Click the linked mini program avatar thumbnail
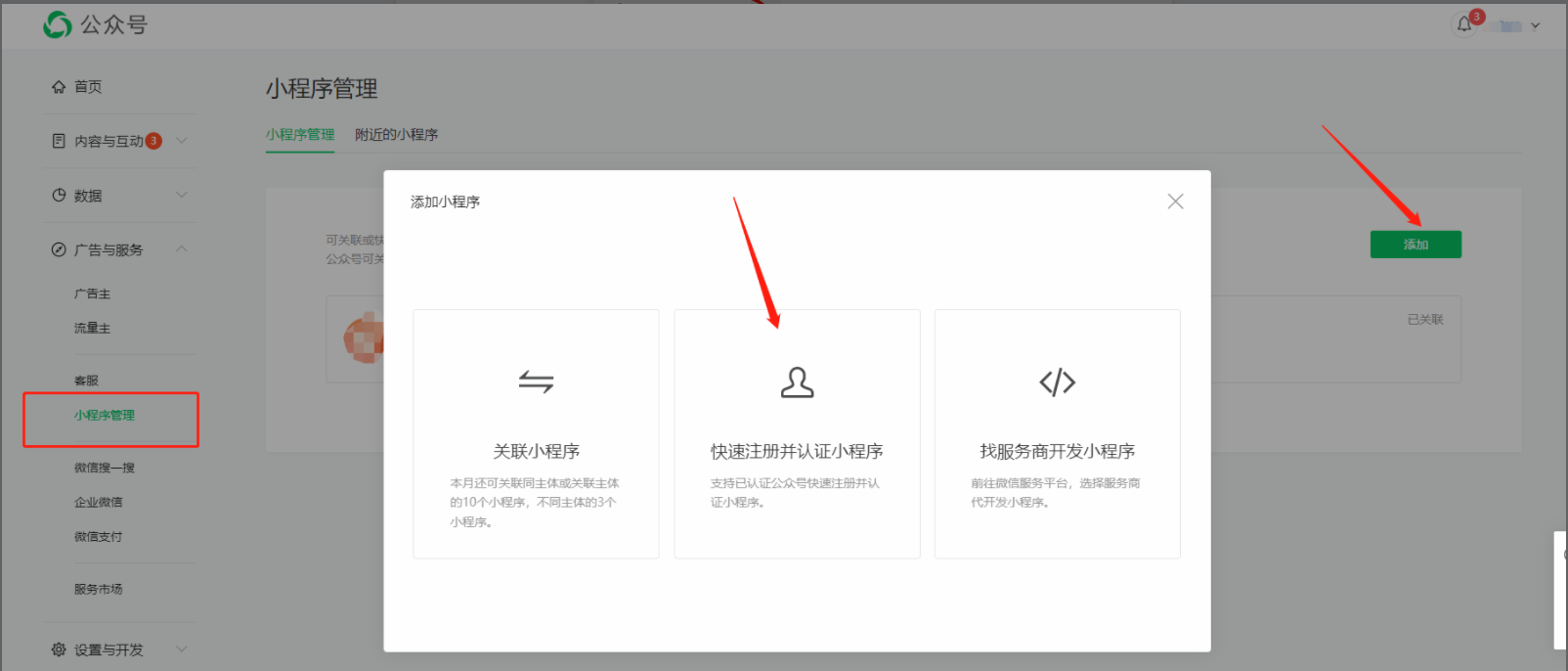The height and width of the screenshot is (671, 1568). coord(364,338)
